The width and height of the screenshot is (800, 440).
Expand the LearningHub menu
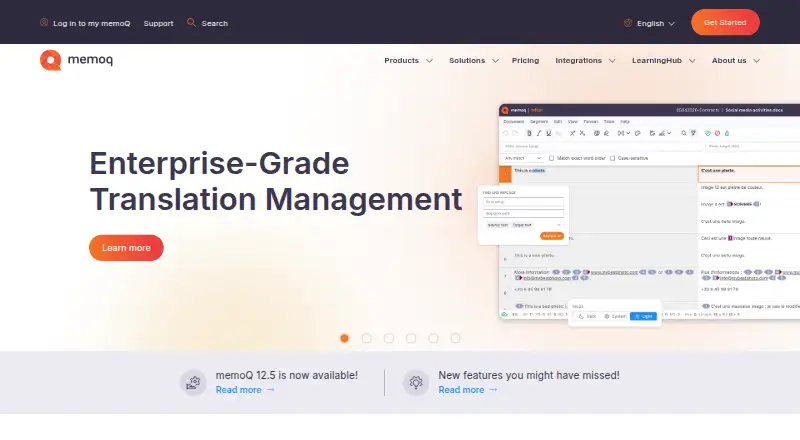point(663,60)
